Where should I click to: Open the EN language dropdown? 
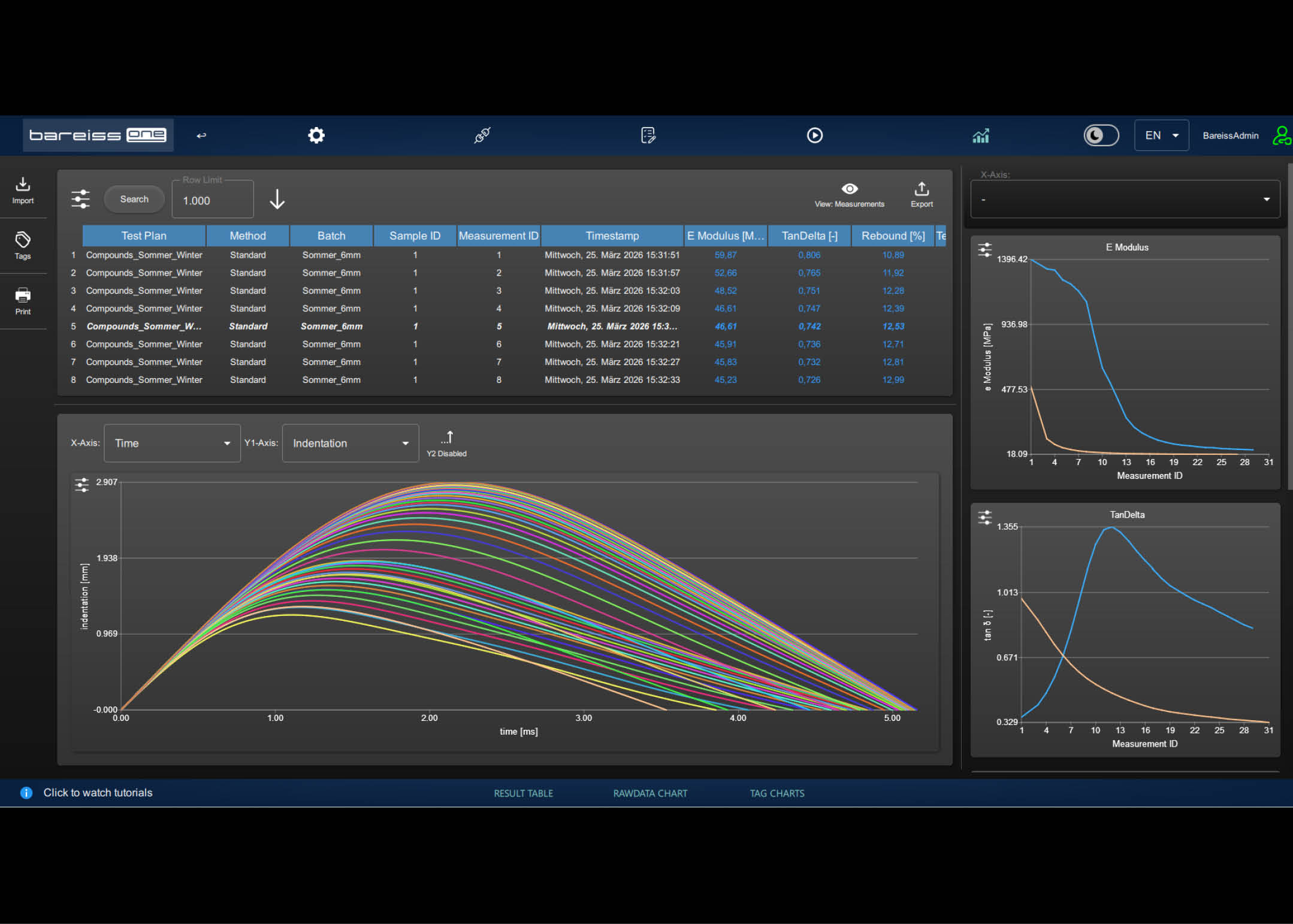(1161, 135)
